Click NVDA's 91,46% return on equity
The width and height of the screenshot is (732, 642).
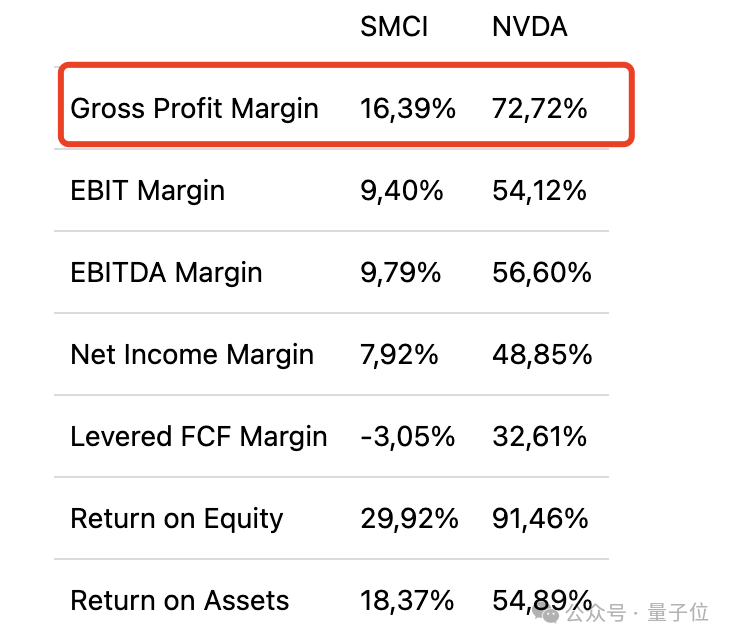[540, 519]
